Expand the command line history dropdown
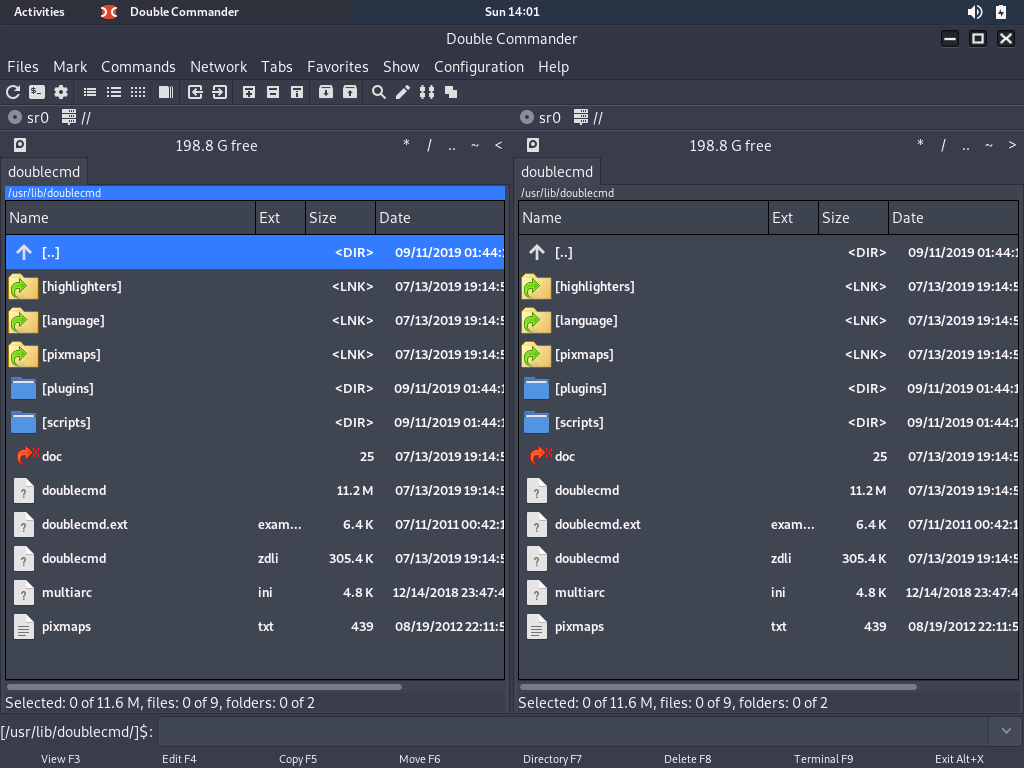Screen dimensions: 1024x768 pyautogui.click(x=1006, y=731)
